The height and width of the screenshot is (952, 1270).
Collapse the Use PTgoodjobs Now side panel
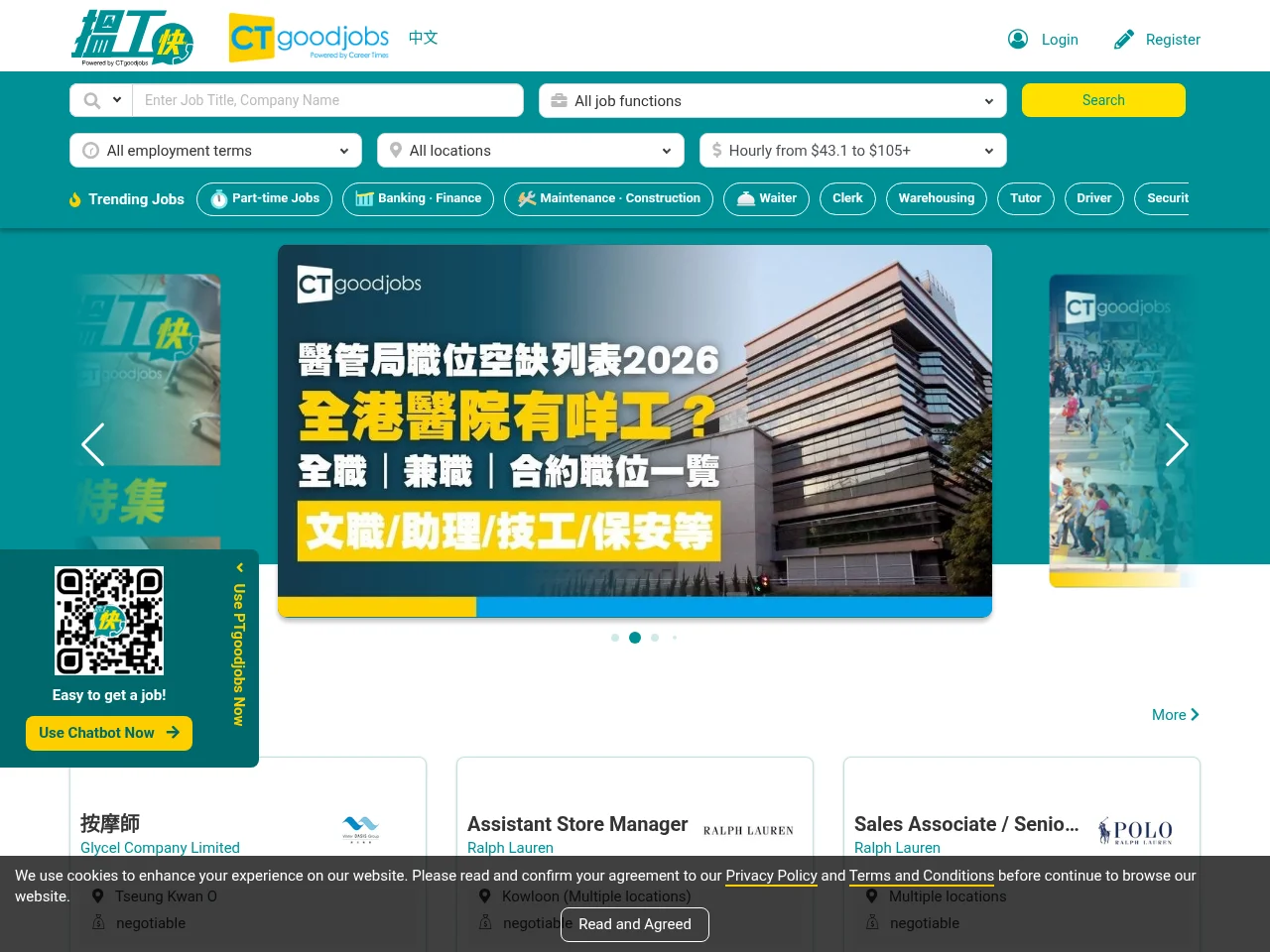point(239,568)
